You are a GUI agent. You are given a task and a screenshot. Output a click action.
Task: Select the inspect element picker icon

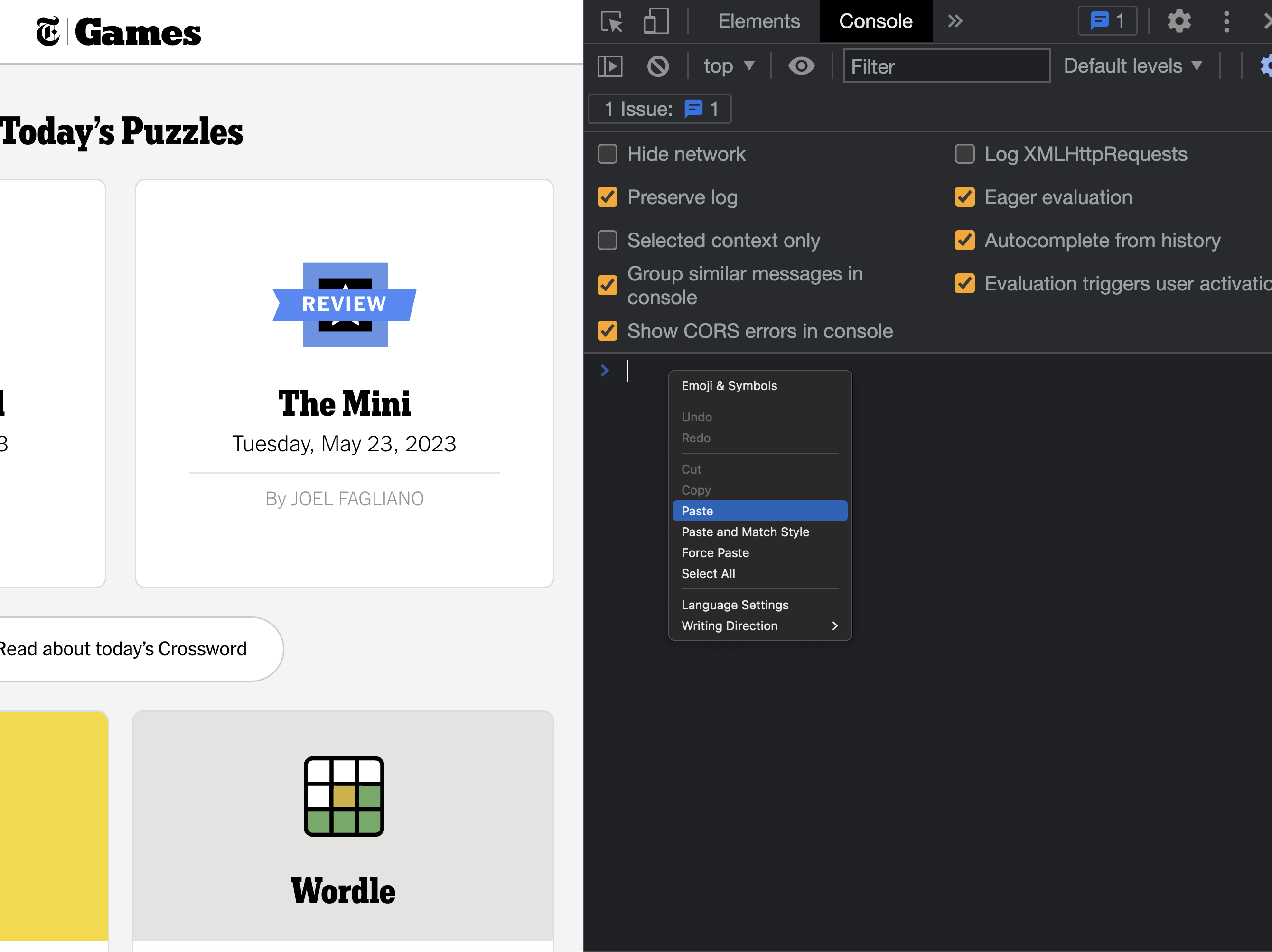click(611, 22)
